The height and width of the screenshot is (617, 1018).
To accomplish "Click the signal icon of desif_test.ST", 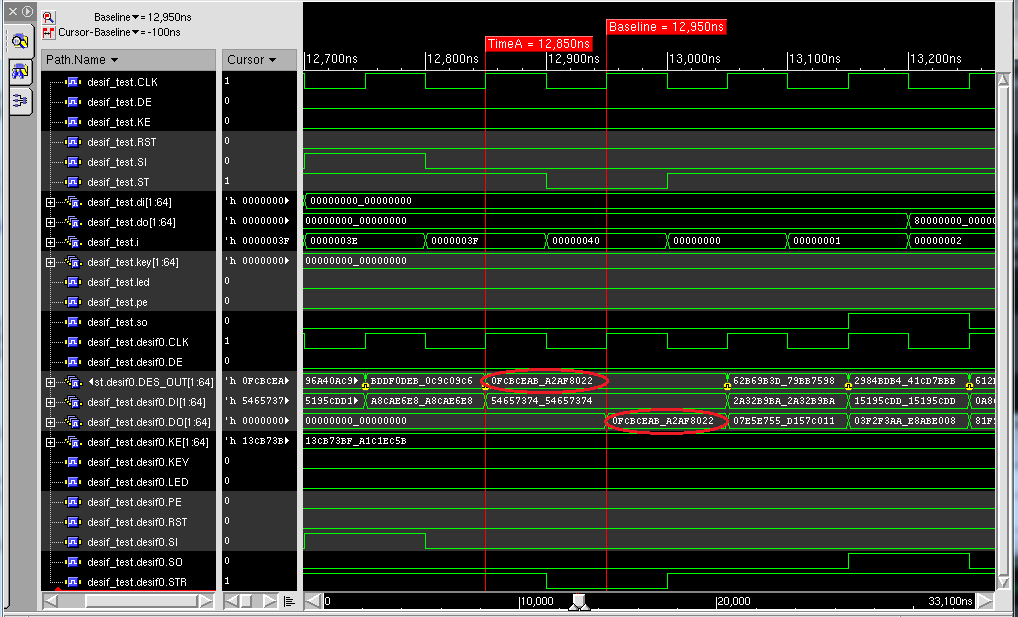I will [x=73, y=183].
